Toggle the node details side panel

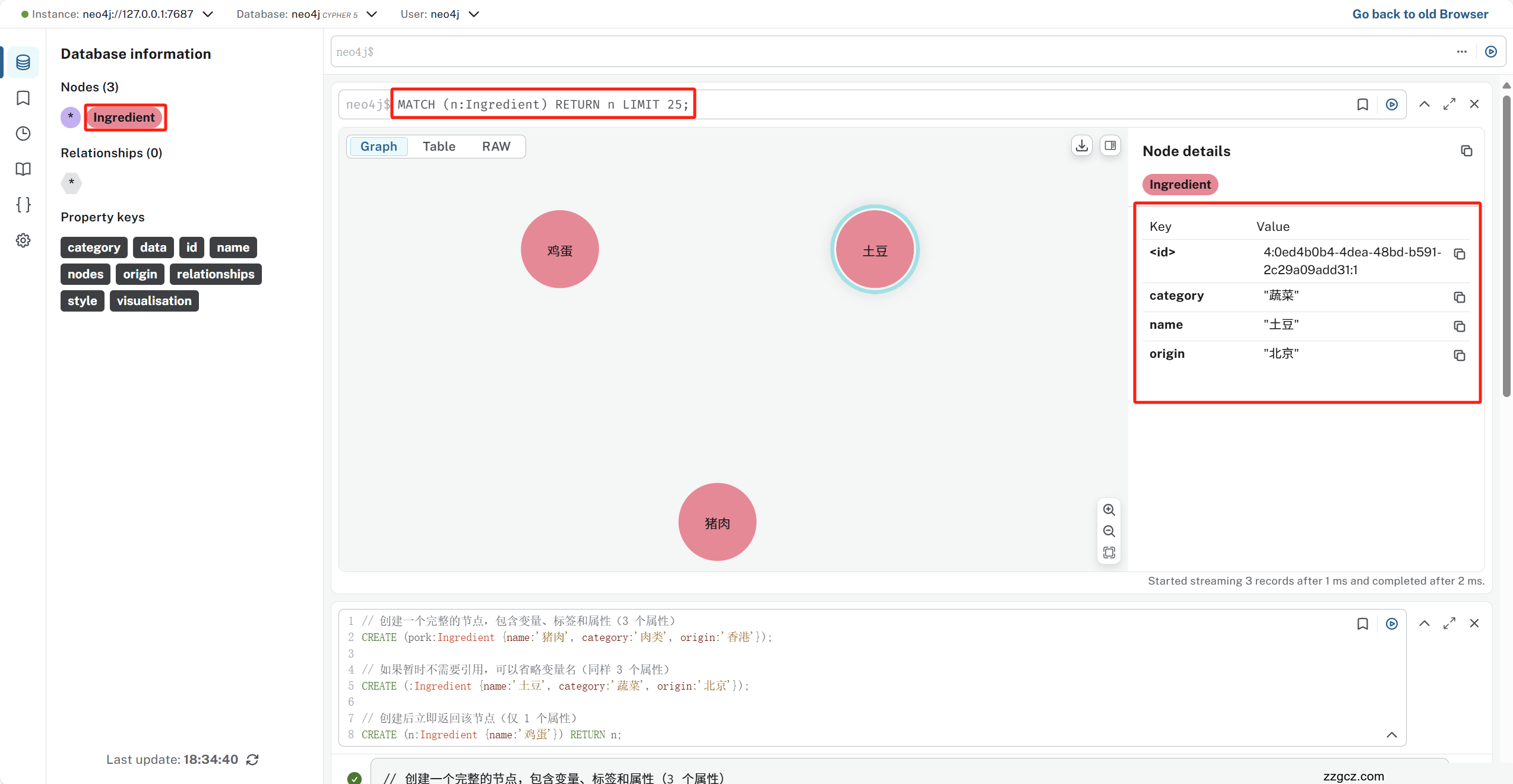[1110, 145]
